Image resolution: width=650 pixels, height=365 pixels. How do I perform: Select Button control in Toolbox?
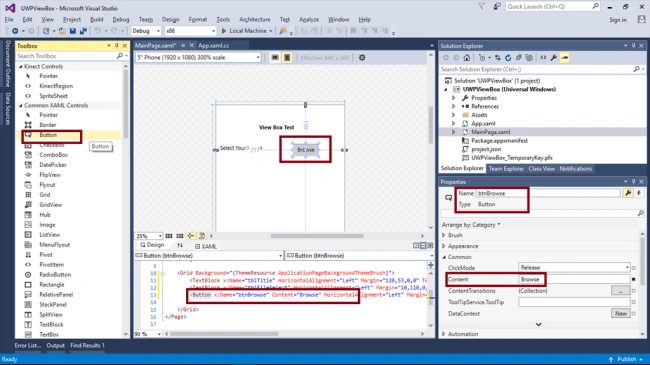click(48, 135)
